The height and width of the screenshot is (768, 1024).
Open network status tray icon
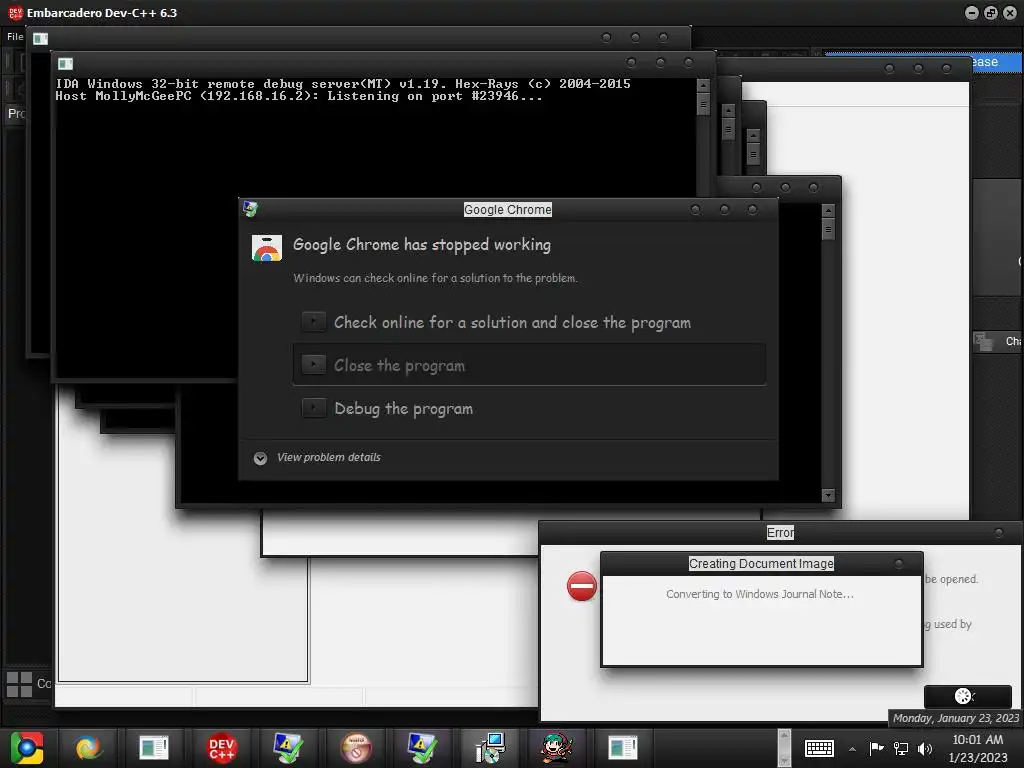901,748
